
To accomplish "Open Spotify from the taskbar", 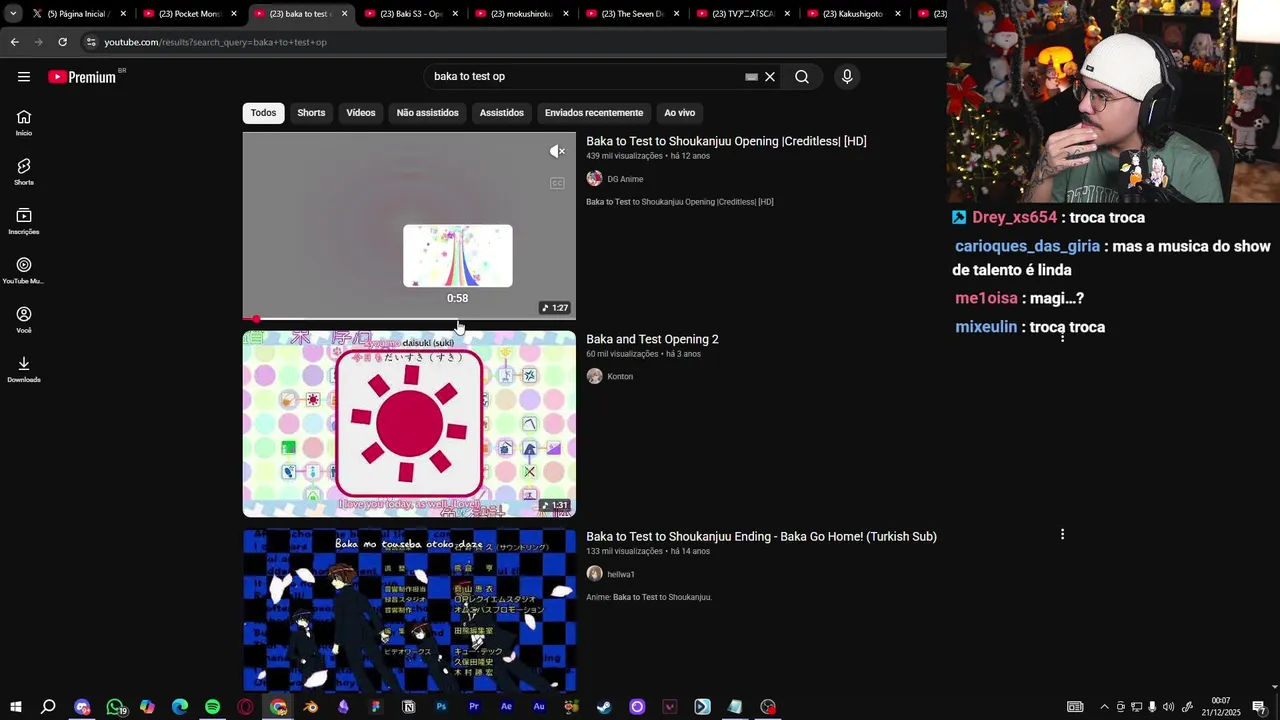I will tap(212, 707).
